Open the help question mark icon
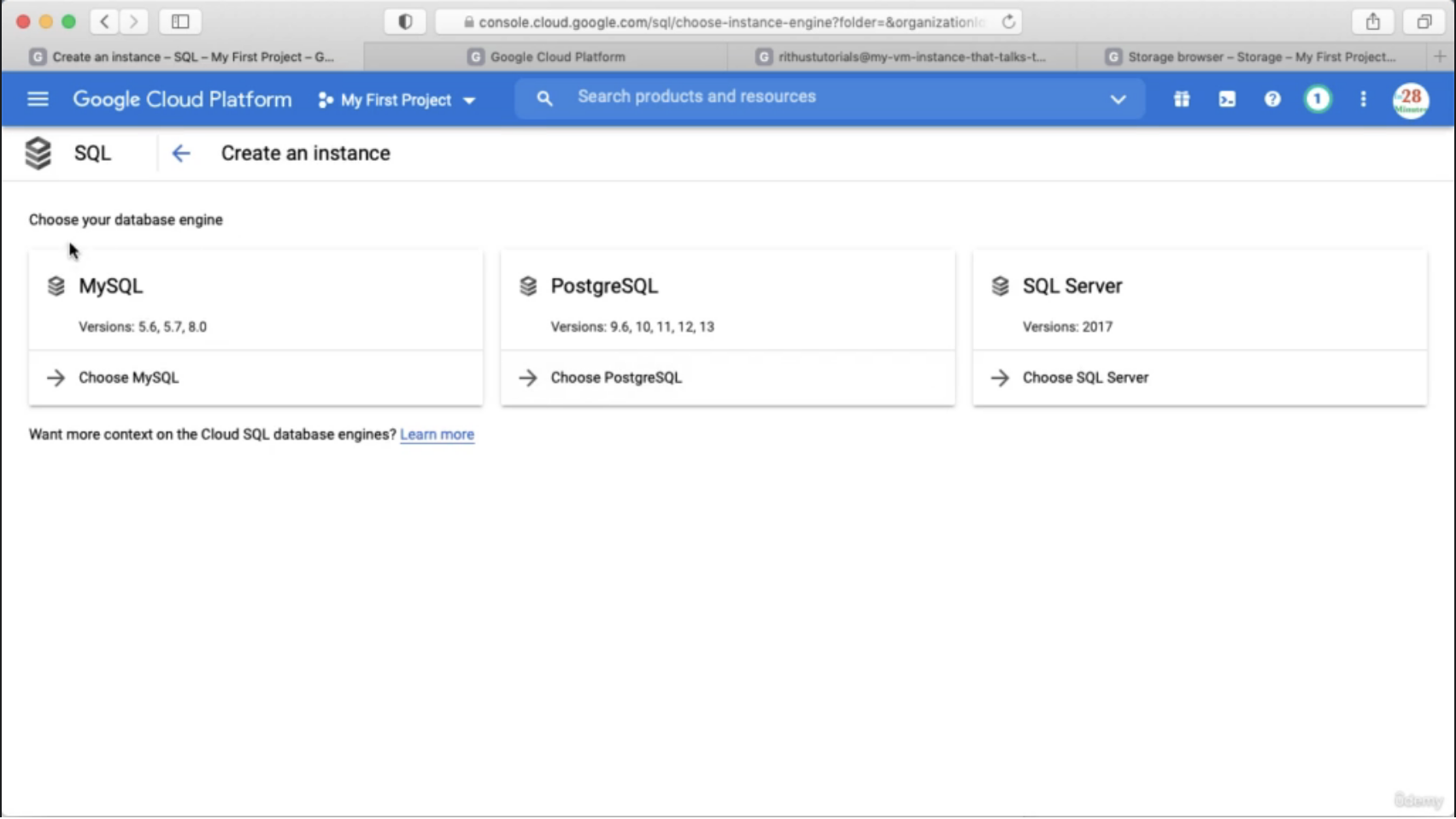1456x819 pixels. tap(1272, 99)
